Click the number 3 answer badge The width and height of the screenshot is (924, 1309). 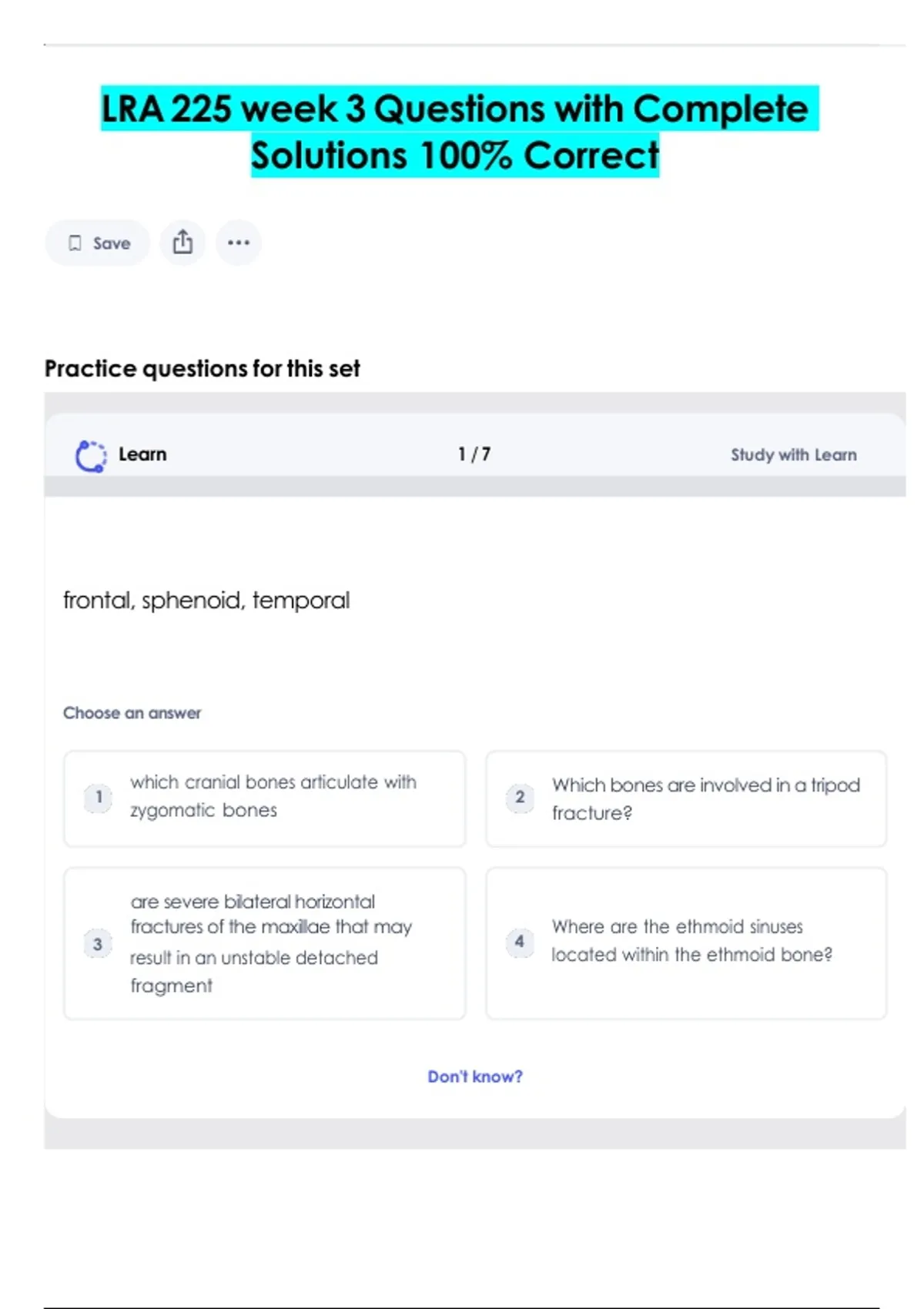[x=98, y=944]
